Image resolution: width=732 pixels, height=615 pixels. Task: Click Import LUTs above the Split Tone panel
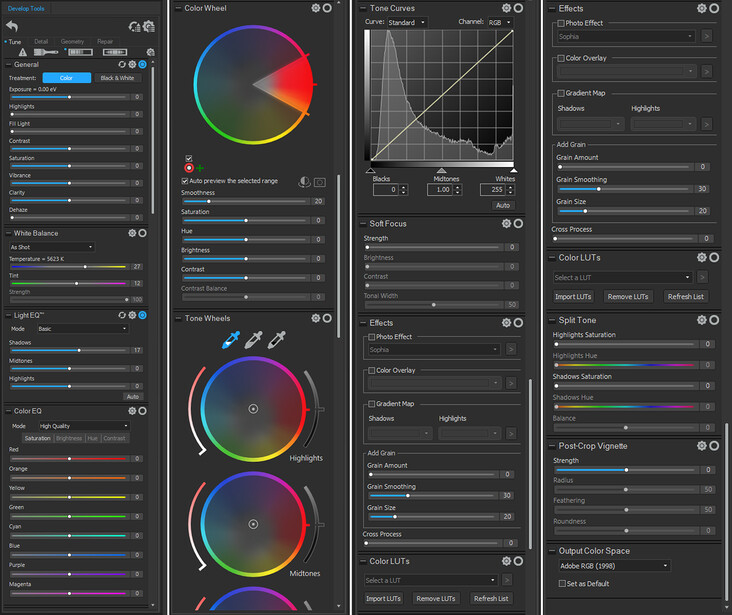pos(573,297)
